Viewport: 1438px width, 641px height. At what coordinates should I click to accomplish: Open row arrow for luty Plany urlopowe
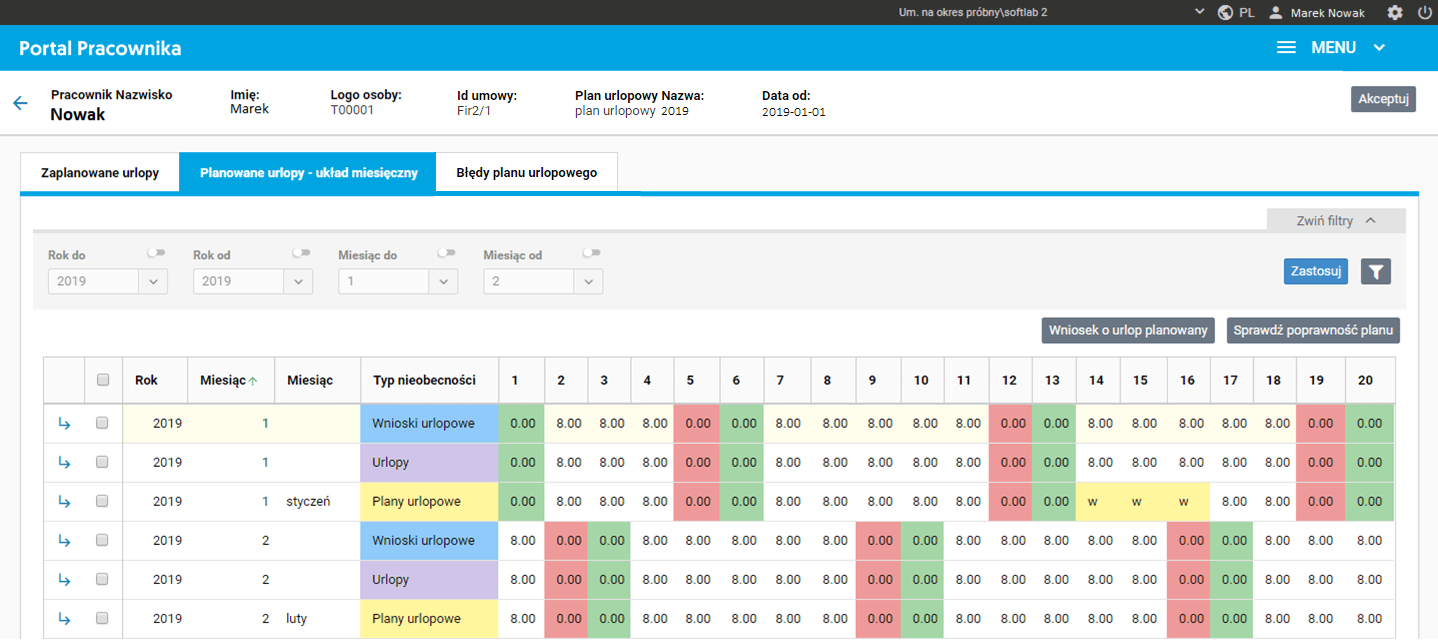click(64, 618)
